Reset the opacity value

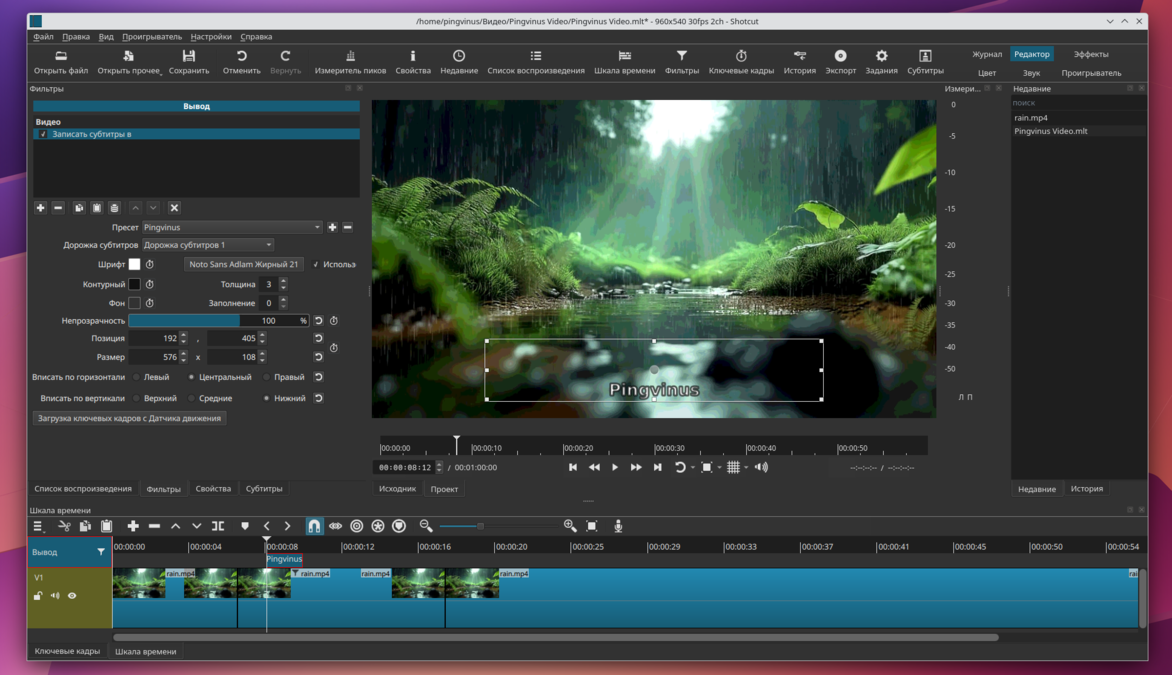point(318,321)
